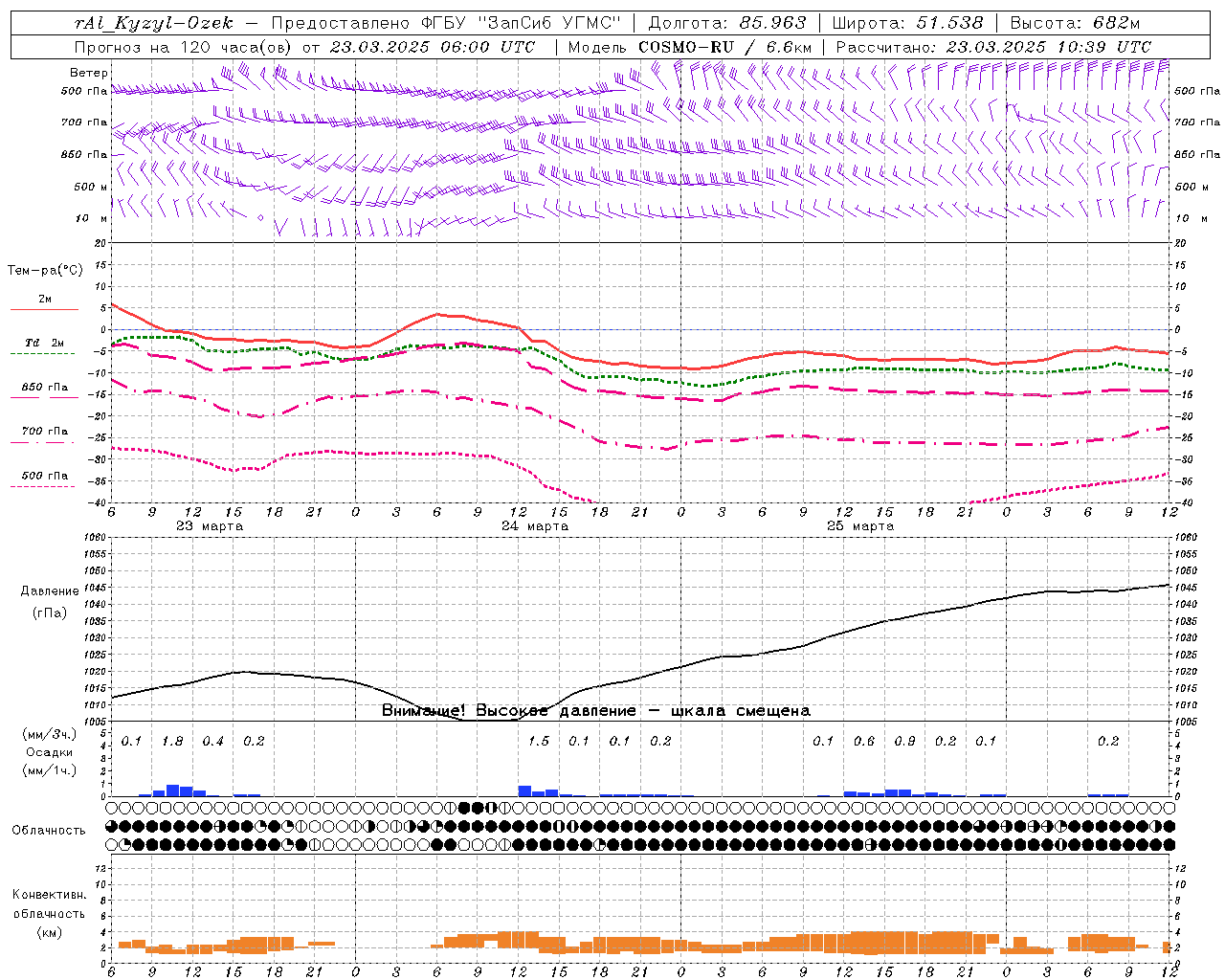Click the Давление panel label

tap(50, 591)
